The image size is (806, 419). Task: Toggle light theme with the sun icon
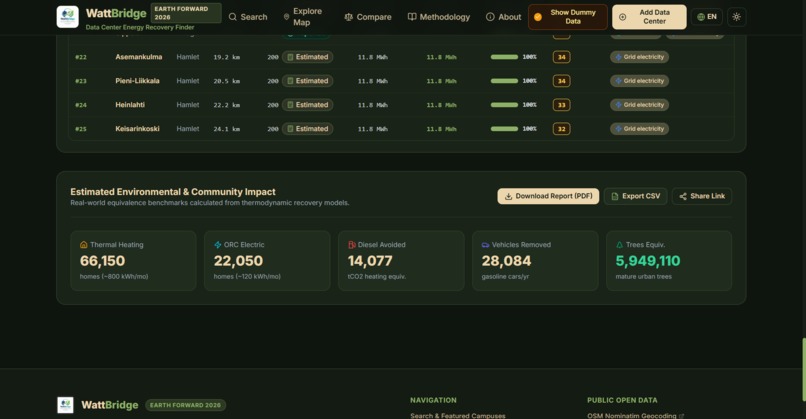pyautogui.click(x=737, y=17)
